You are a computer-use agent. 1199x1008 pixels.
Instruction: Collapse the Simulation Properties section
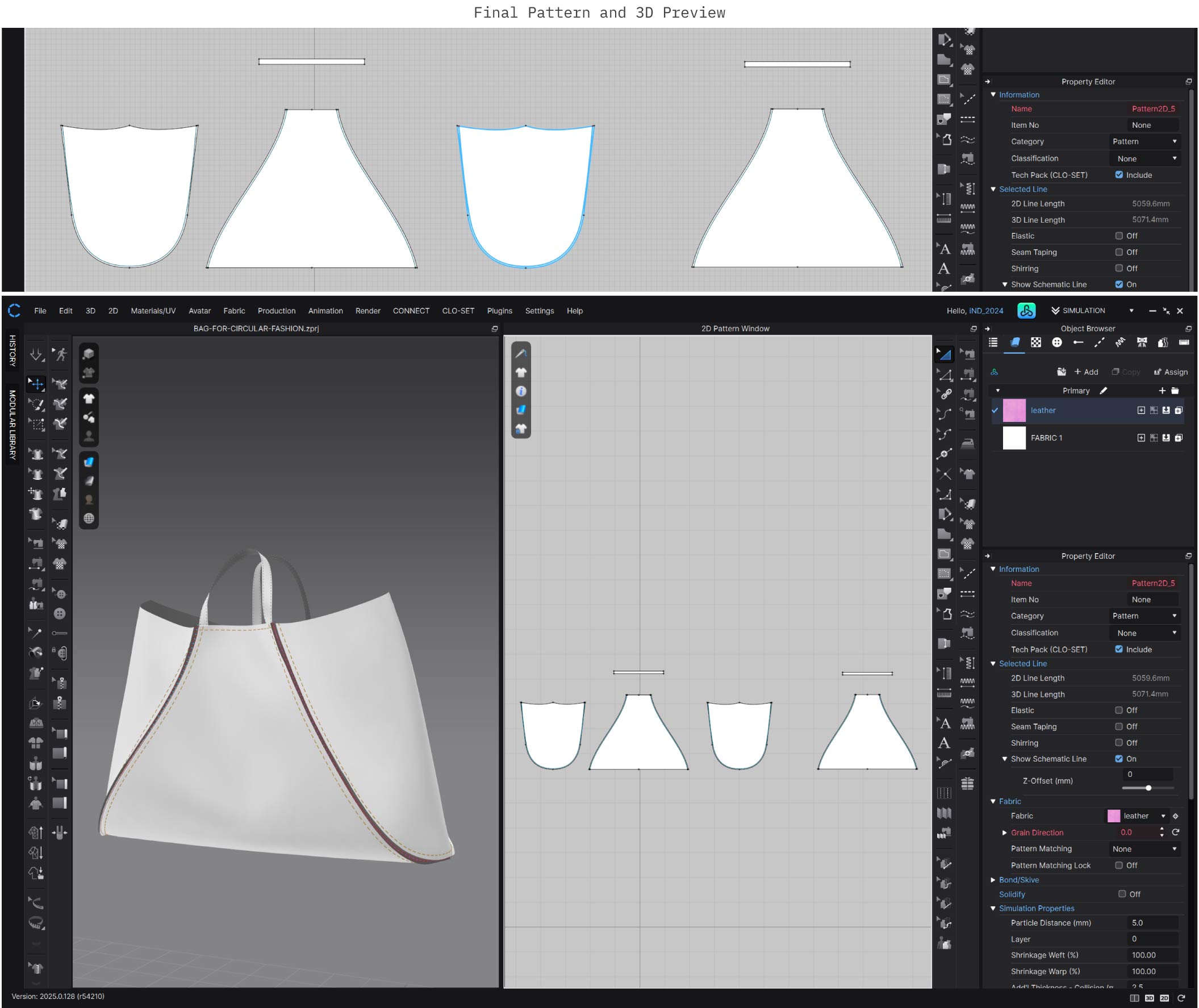click(x=993, y=909)
